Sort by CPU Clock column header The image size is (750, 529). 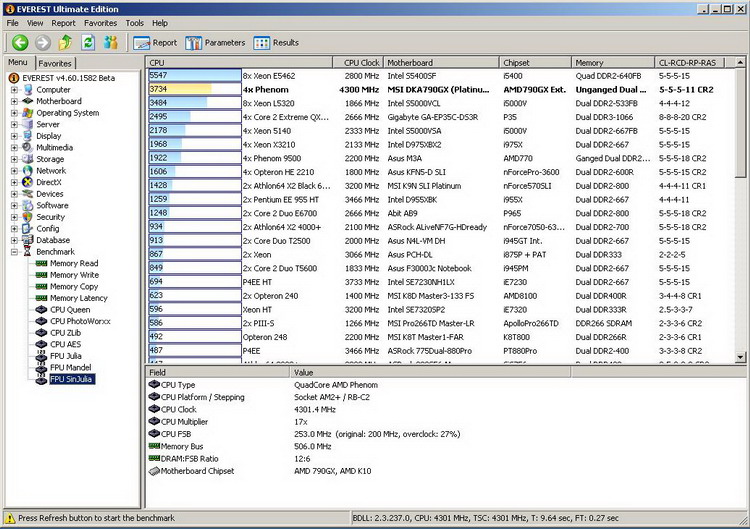[361, 62]
